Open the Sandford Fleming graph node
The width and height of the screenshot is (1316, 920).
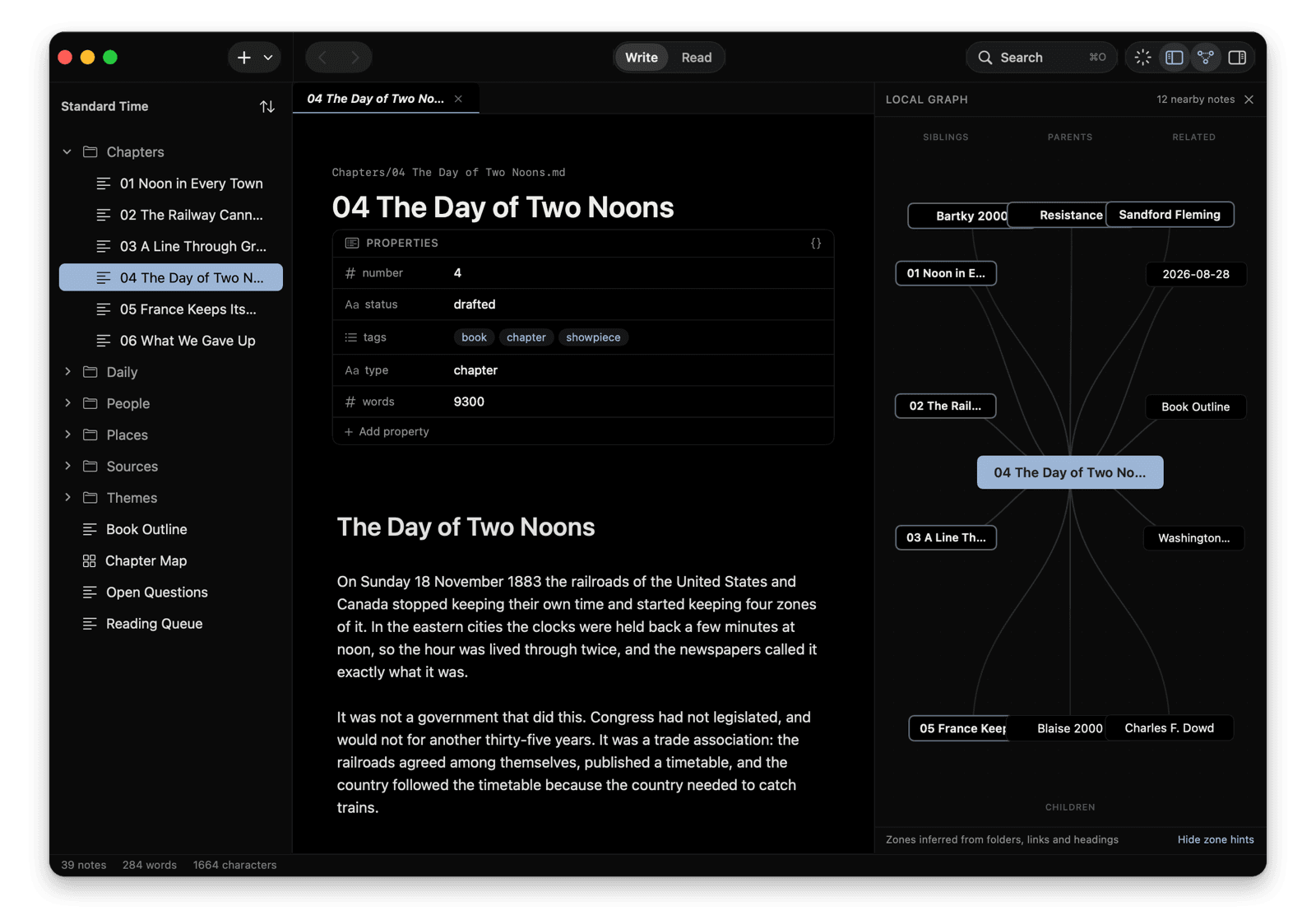[1170, 215]
